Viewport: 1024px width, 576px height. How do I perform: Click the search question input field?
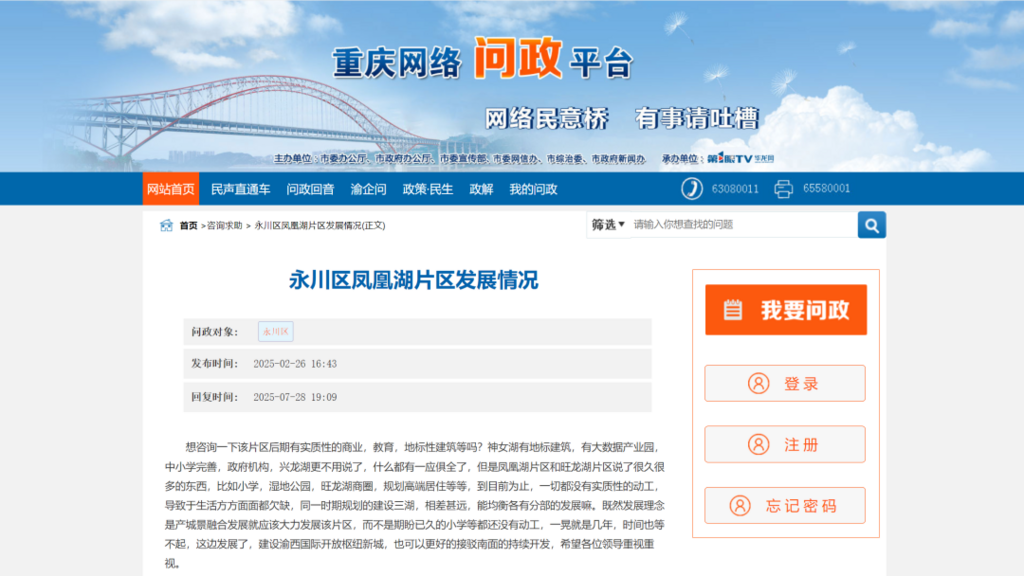click(740, 225)
